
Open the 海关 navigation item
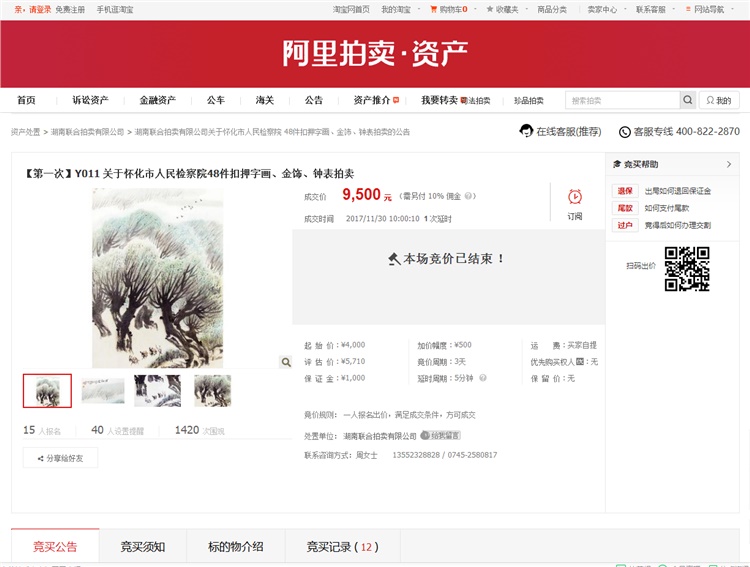point(265,100)
